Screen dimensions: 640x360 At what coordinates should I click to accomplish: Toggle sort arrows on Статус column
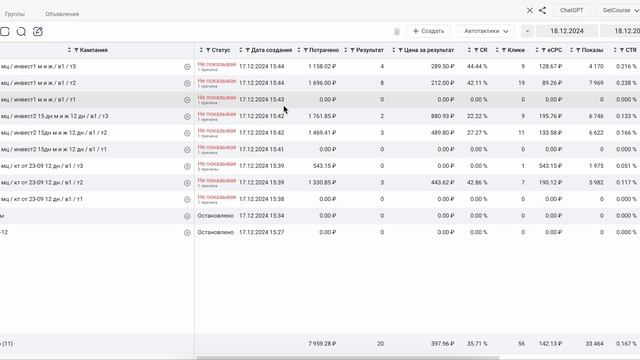tap(201, 50)
